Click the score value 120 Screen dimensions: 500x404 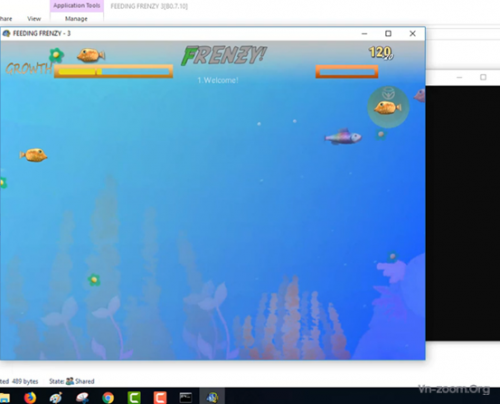(381, 53)
